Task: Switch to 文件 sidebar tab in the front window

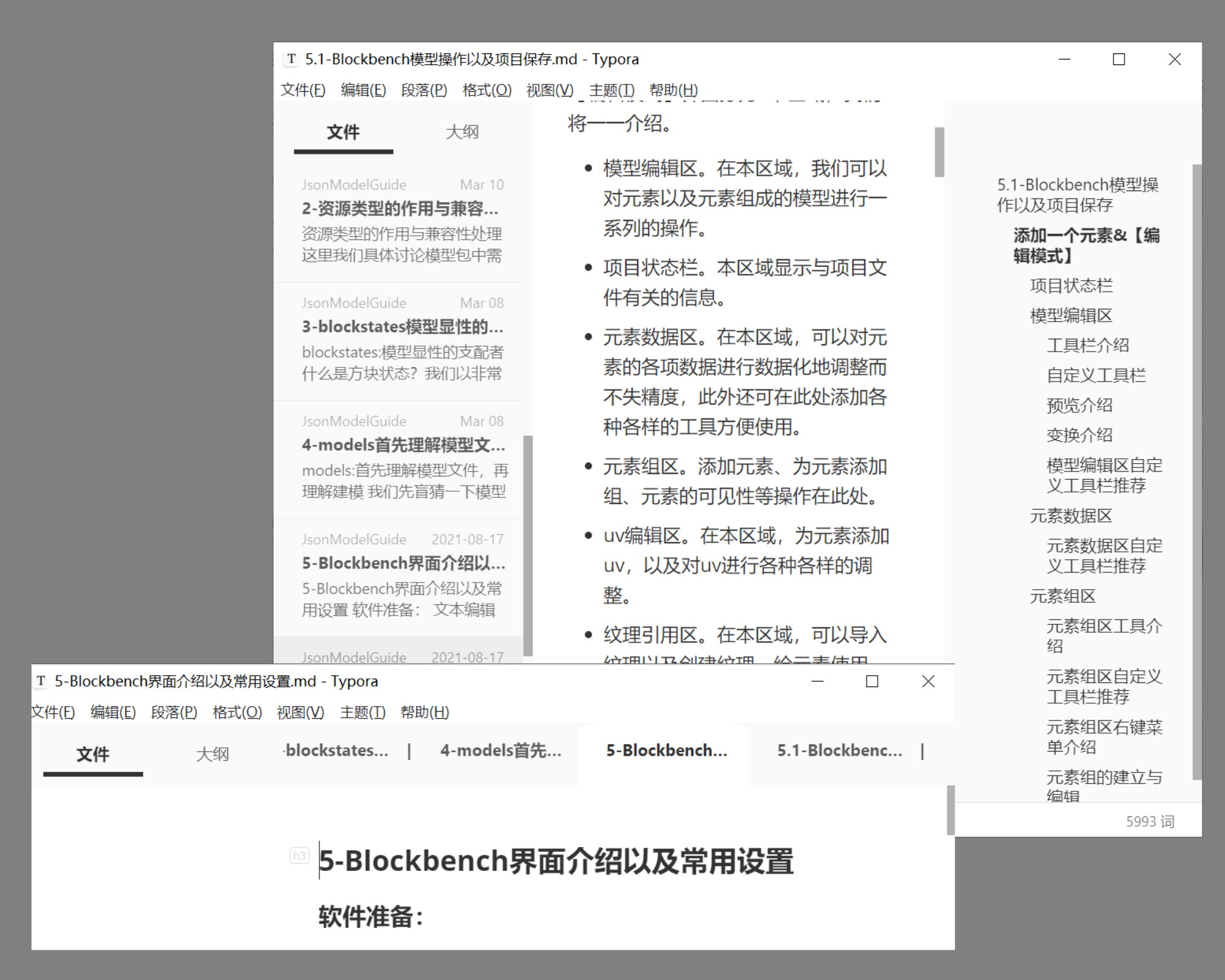Action: pyautogui.click(x=92, y=755)
